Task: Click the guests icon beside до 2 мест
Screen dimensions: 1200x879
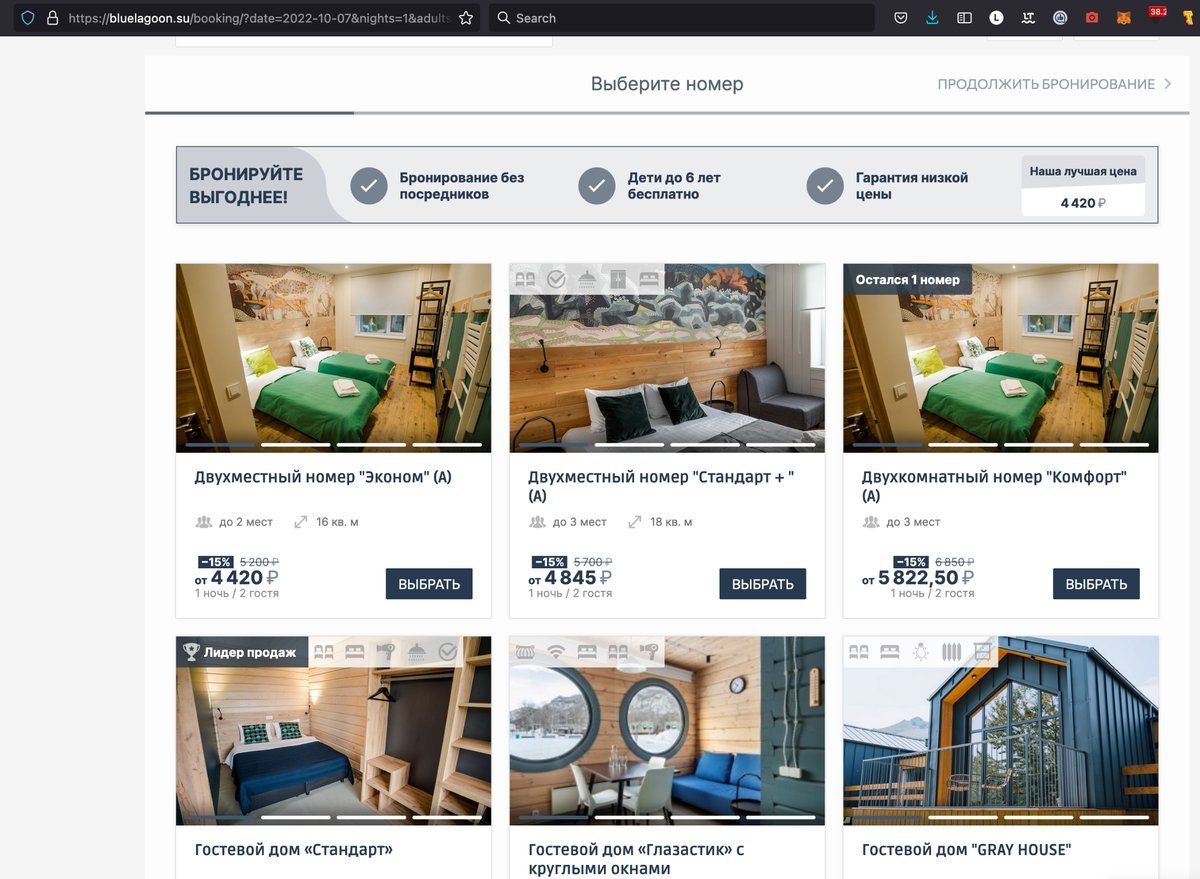Action: [204, 522]
